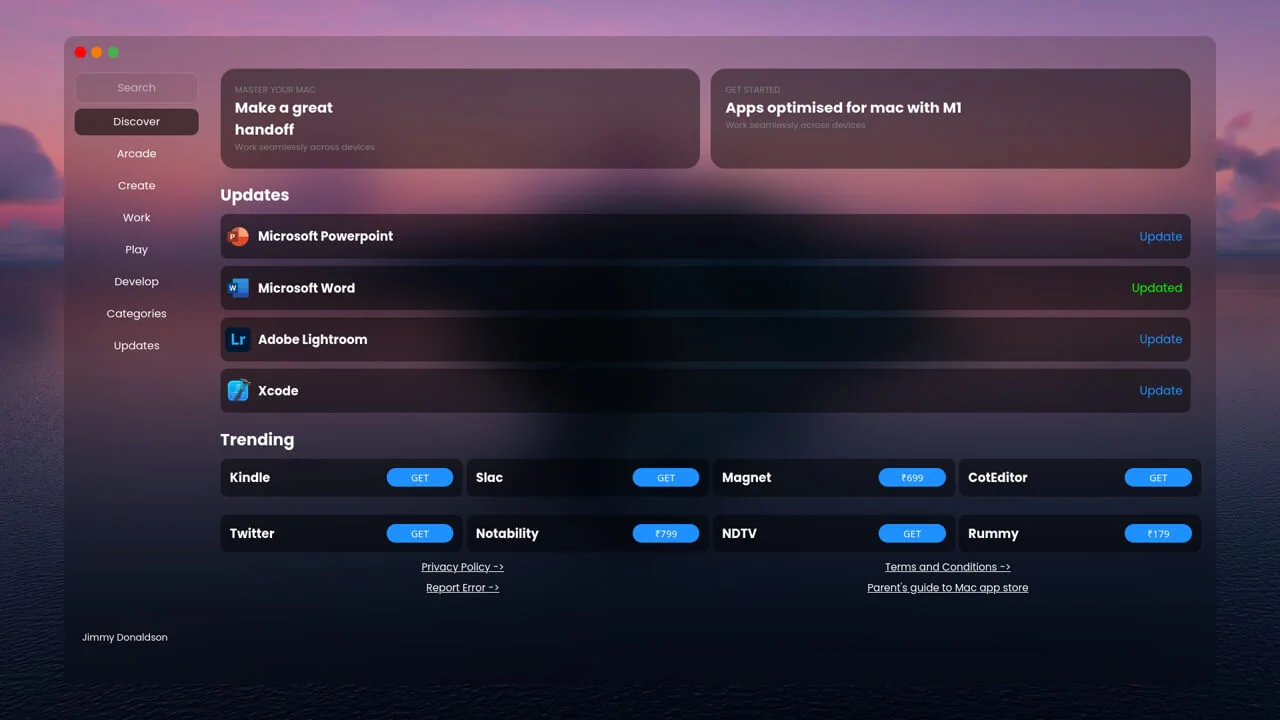Get the CotEditor app
This screenshot has height=720, width=1280.
coord(1158,478)
